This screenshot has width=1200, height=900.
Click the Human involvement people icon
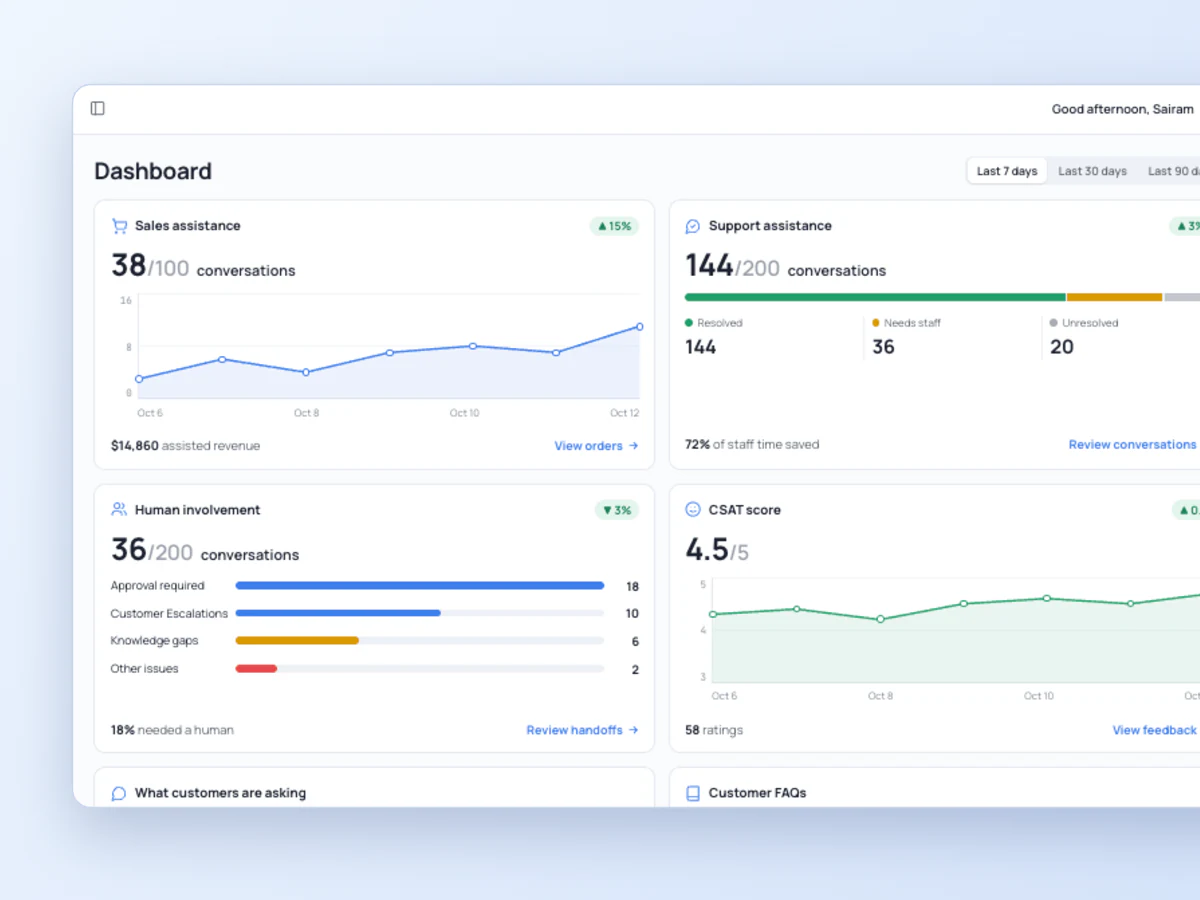point(119,510)
